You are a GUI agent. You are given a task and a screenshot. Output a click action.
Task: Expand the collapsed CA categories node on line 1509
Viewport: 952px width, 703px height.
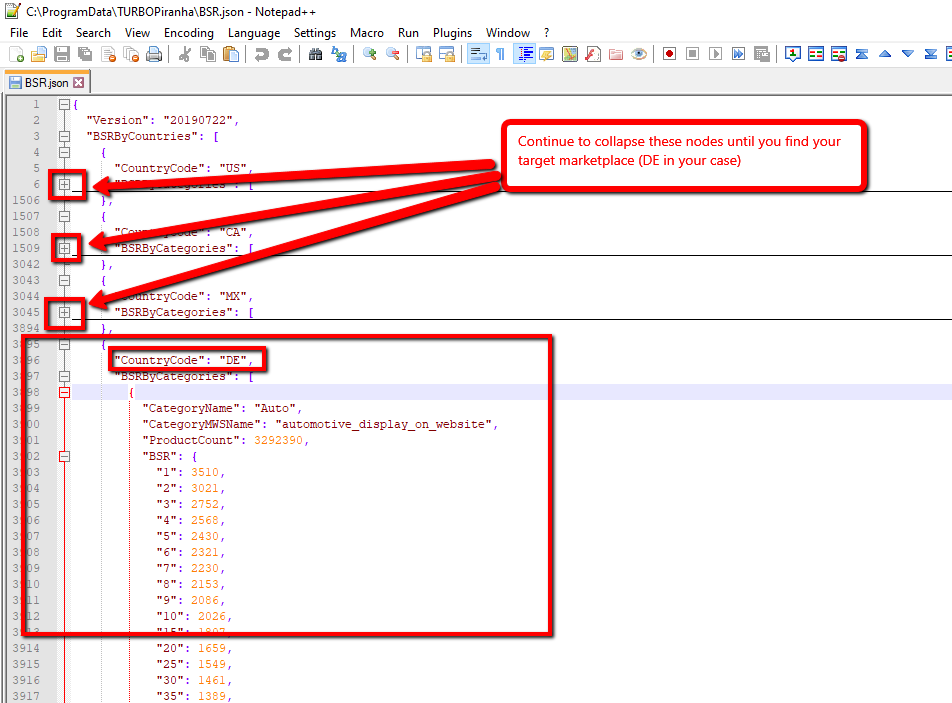pos(64,248)
